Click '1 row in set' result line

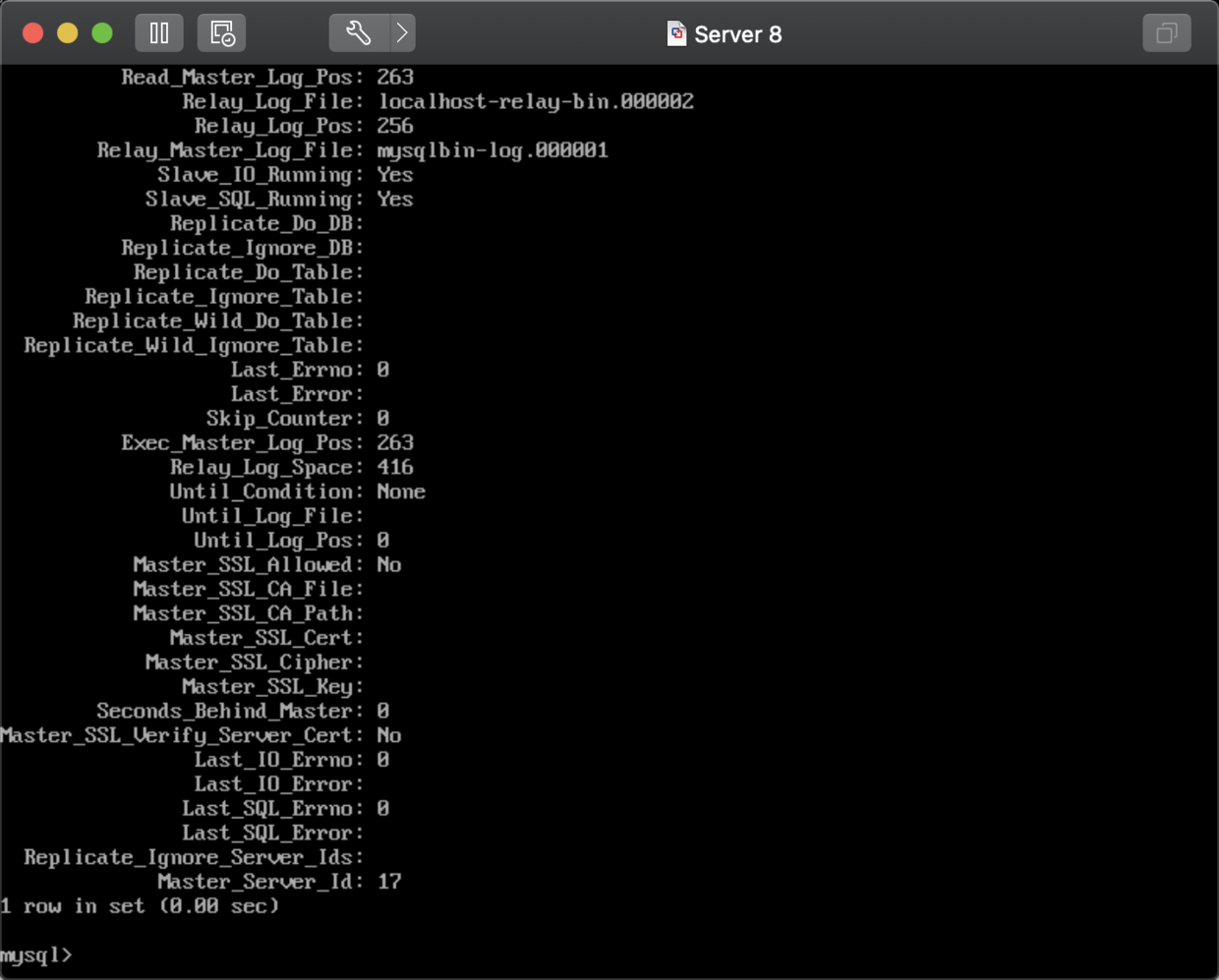pyautogui.click(x=140, y=906)
